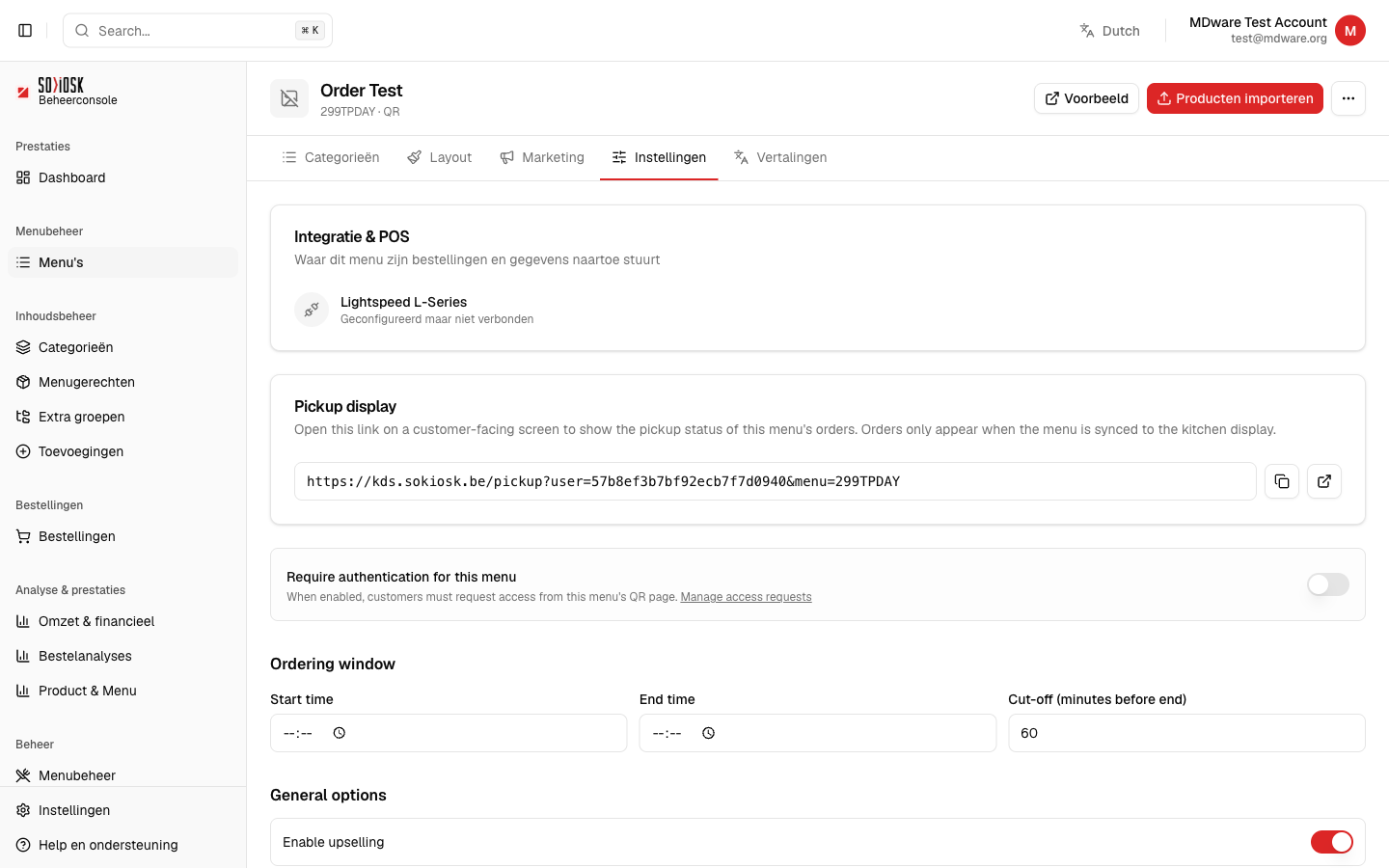Switch to the Layout tab
Viewport: 1389px width, 868px height.
440,157
